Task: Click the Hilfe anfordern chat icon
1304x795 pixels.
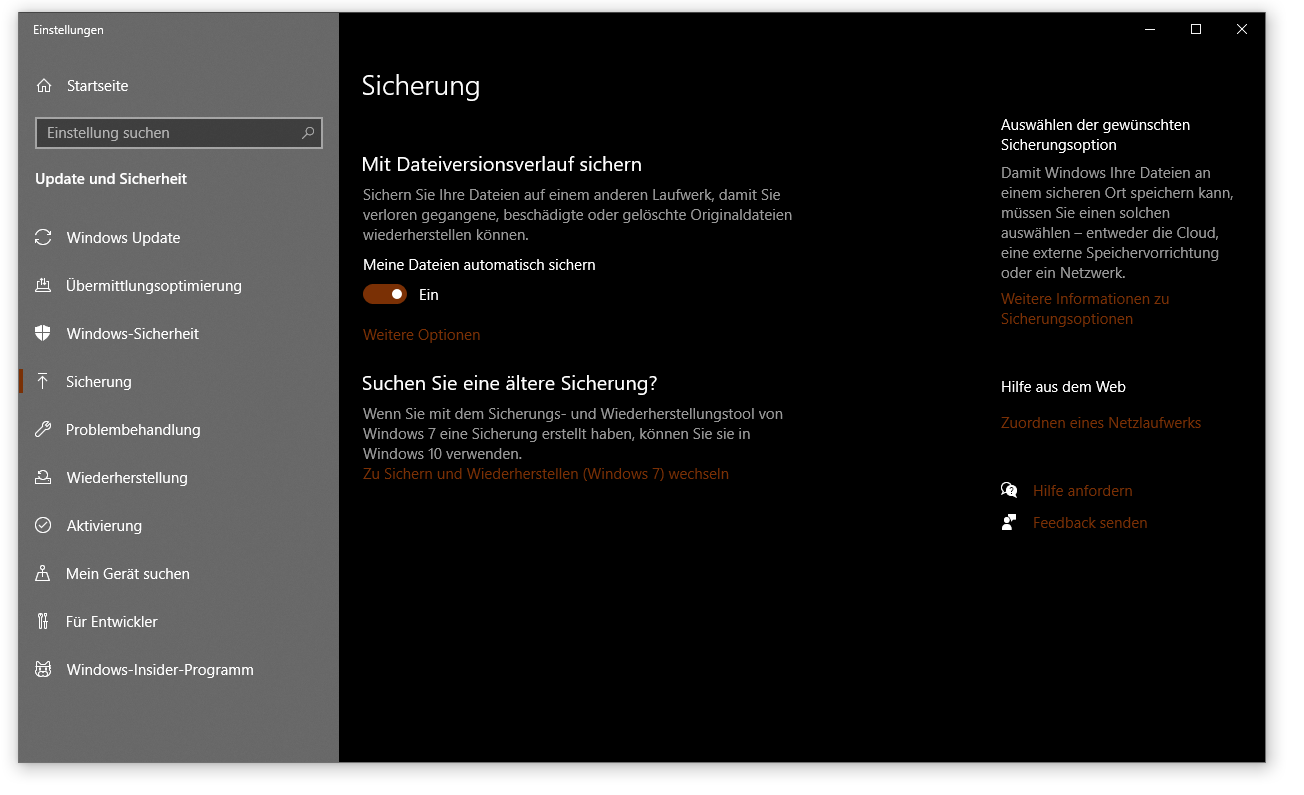Action: (x=1009, y=490)
